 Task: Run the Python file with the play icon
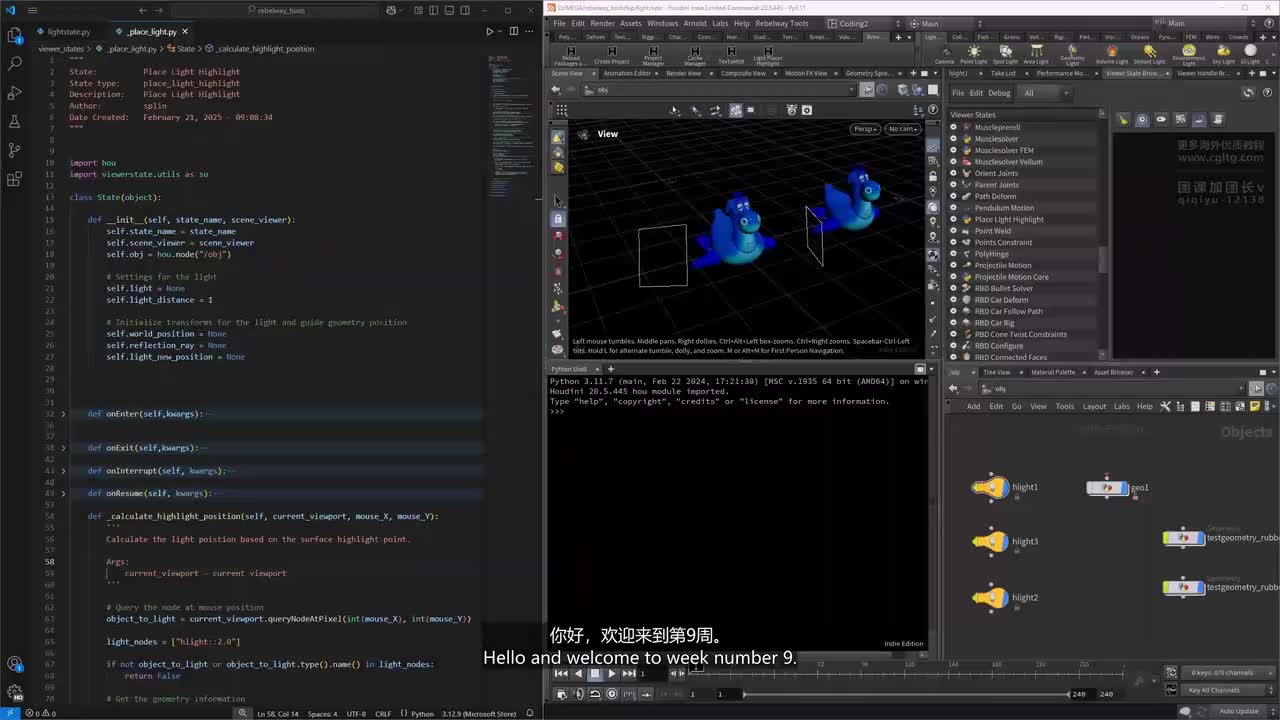click(489, 32)
